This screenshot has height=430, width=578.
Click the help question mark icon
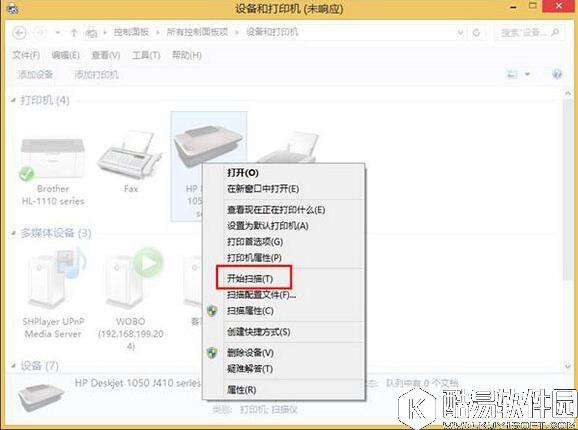(557, 74)
